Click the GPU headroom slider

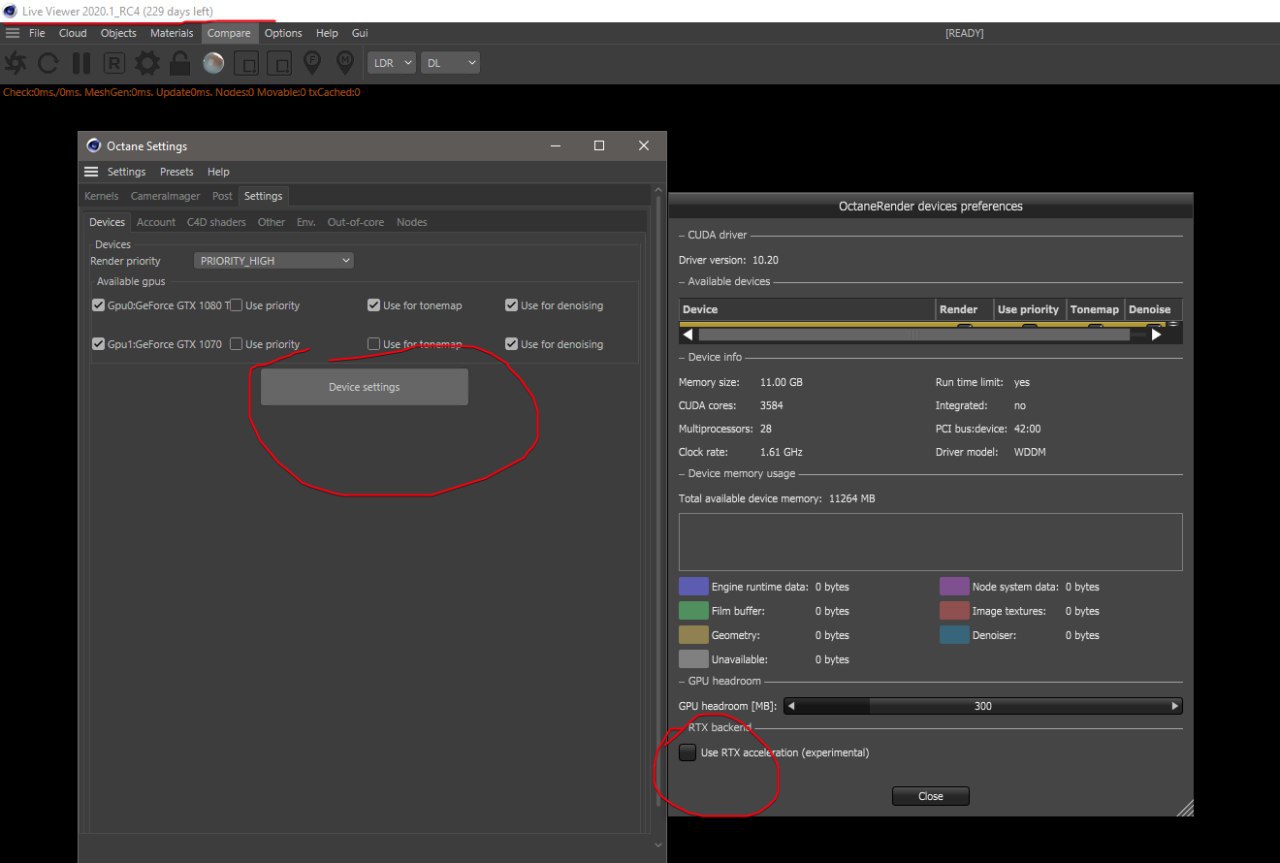click(983, 706)
